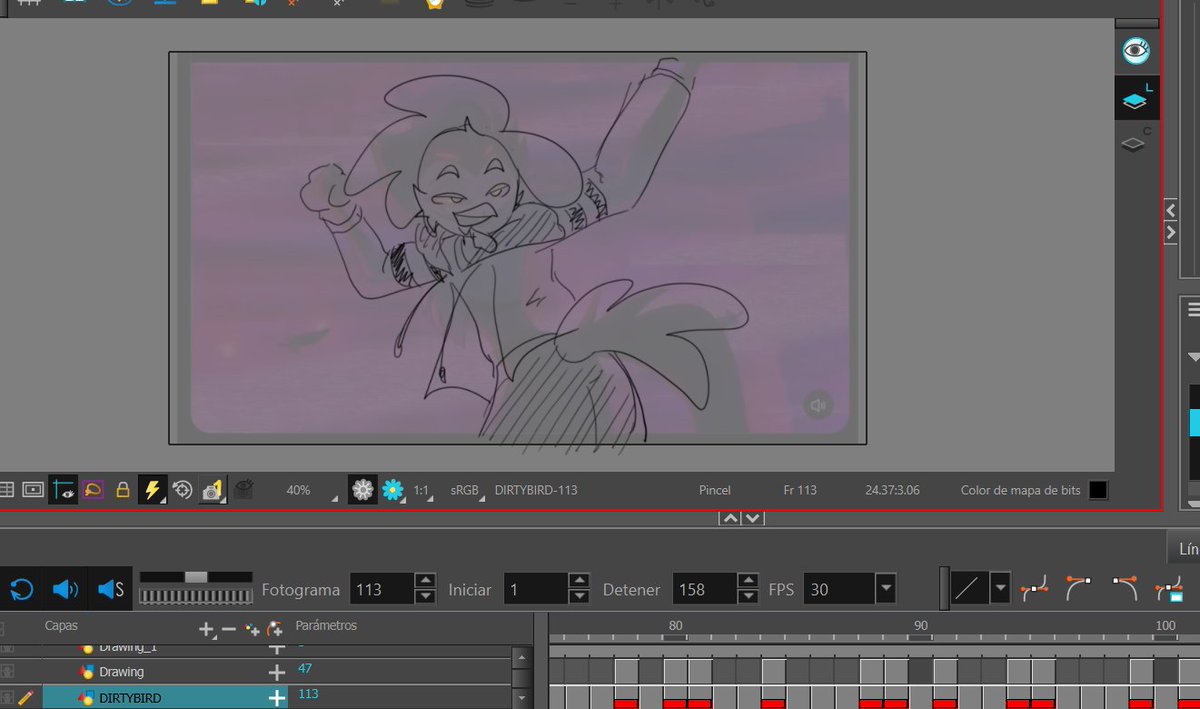Click the layer list scroll down arrow

521,697
